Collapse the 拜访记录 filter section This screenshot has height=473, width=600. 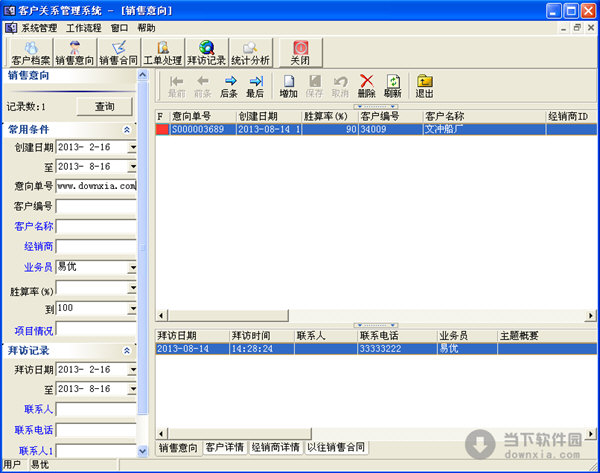coord(127,351)
